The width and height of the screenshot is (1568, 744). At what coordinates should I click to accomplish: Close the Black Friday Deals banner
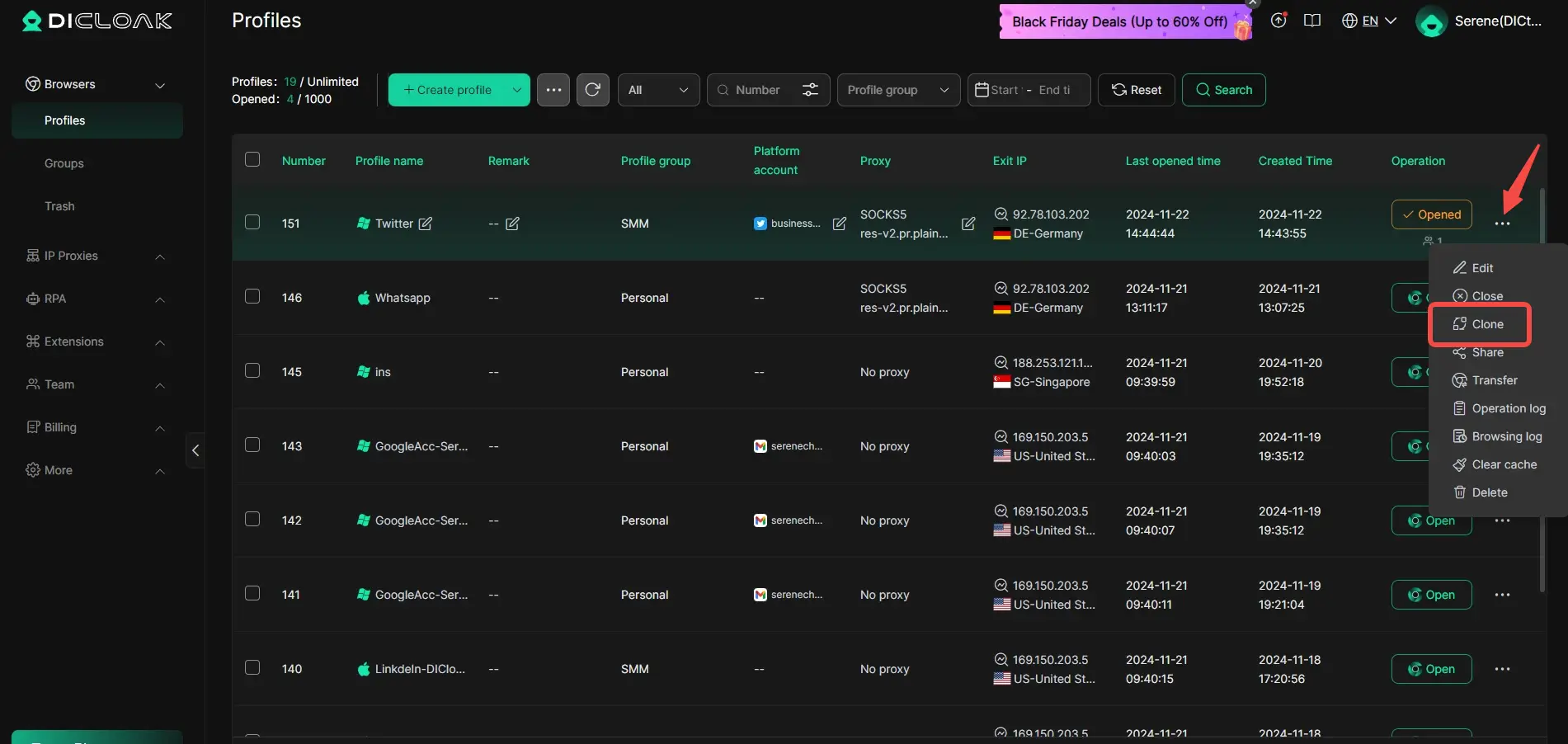point(1253,2)
